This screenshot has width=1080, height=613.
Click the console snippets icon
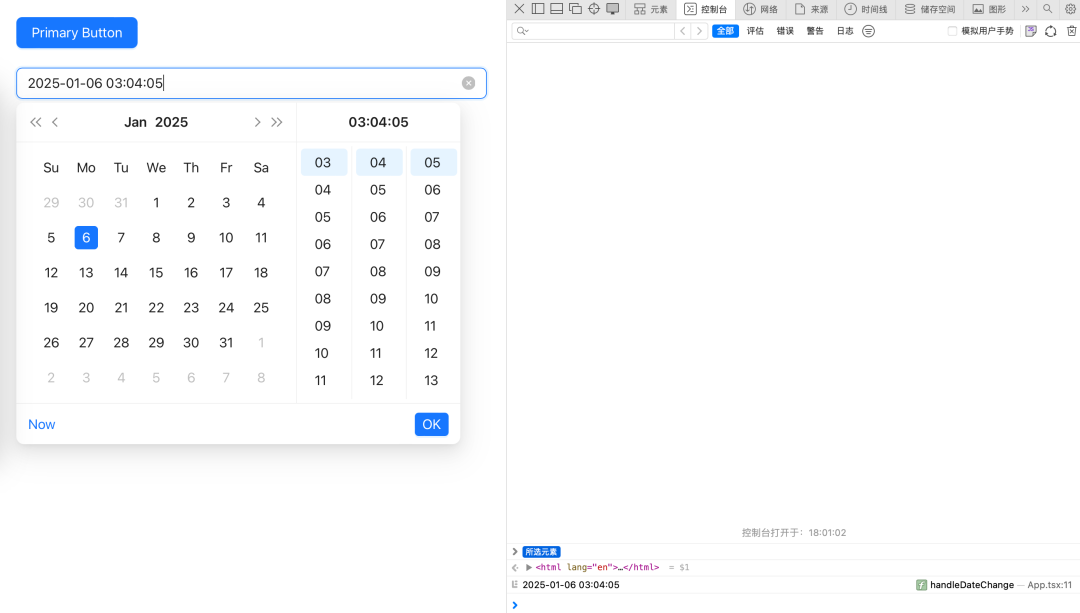1031,31
